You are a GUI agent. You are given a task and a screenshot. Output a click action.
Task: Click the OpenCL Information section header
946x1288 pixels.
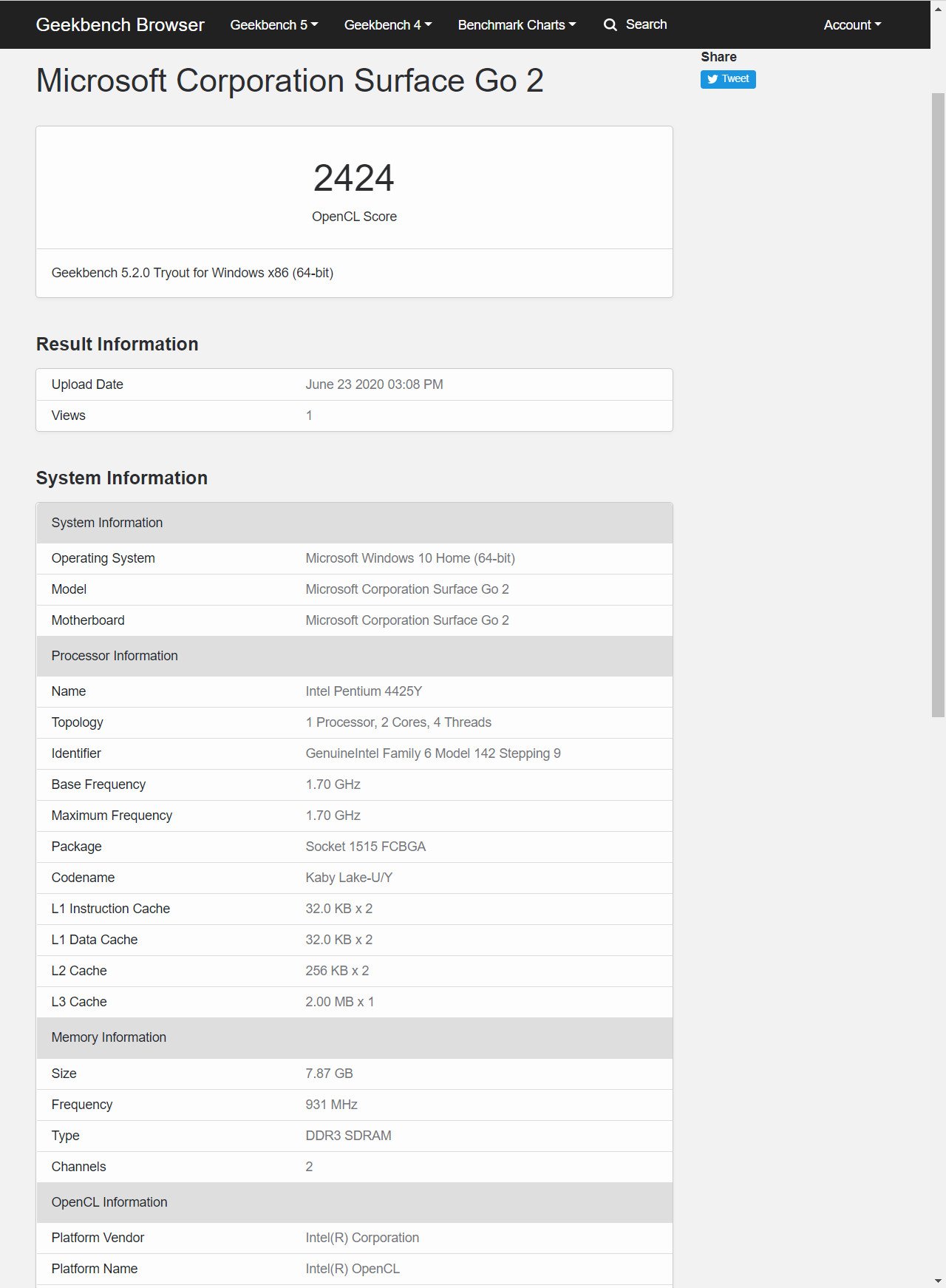point(109,1202)
